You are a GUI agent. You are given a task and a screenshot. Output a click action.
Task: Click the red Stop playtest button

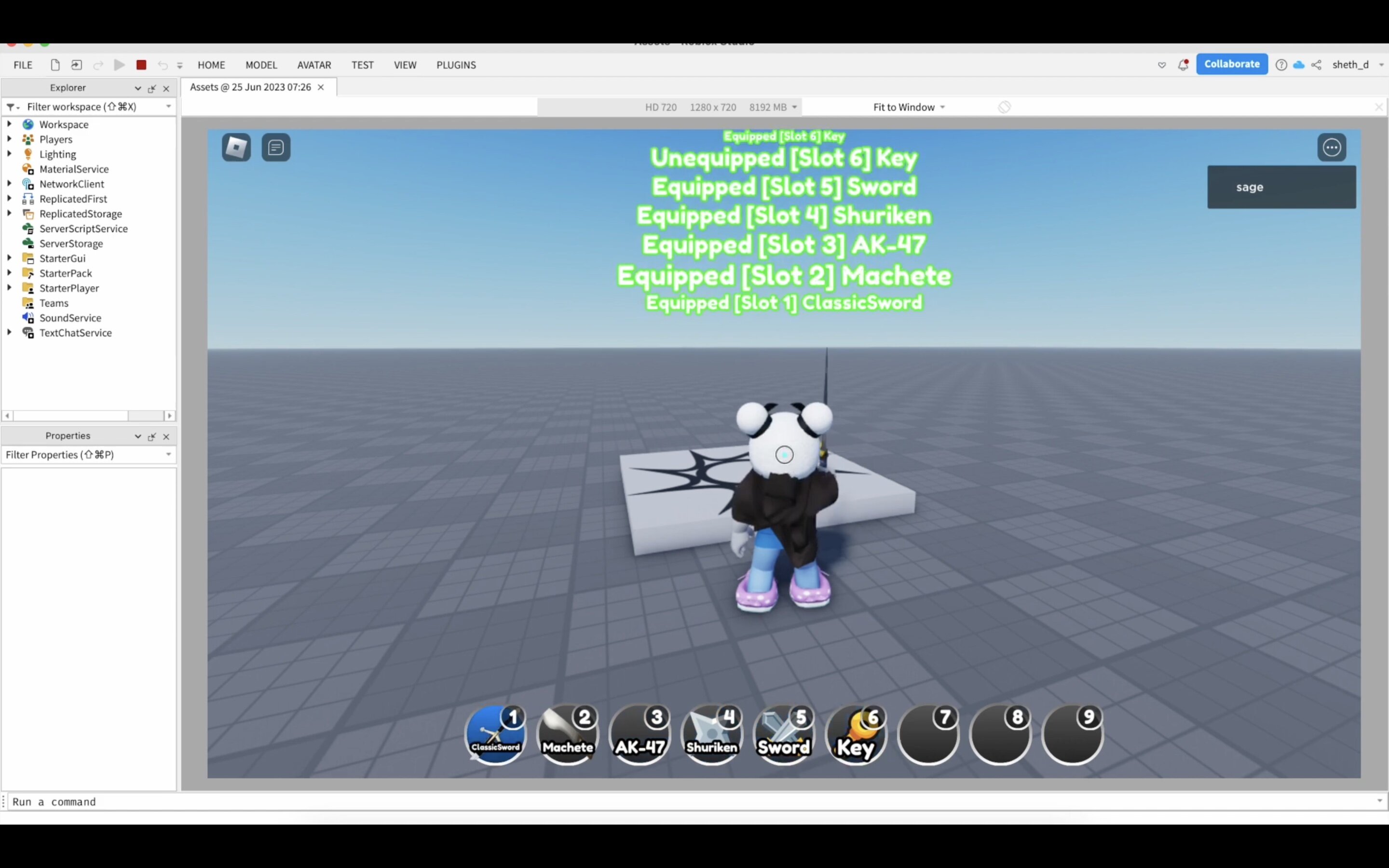click(x=141, y=65)
